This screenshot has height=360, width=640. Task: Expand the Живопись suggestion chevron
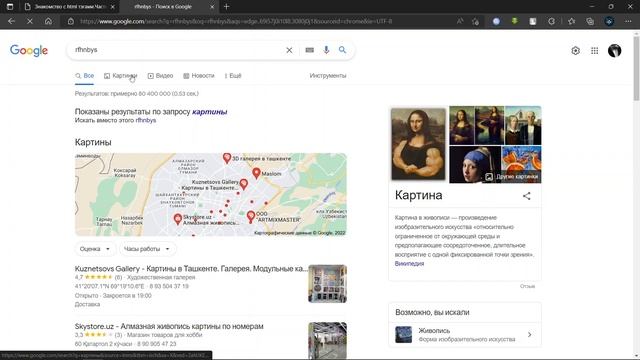pyautogui.click(x=529, y=335)
